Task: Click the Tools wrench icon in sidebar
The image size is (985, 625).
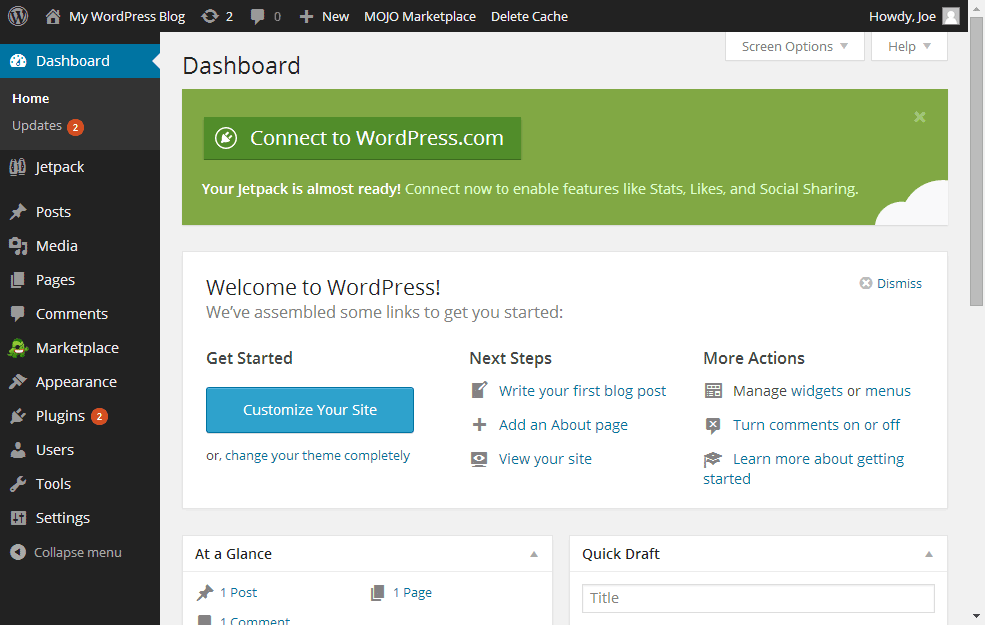Action: point(18,484)
